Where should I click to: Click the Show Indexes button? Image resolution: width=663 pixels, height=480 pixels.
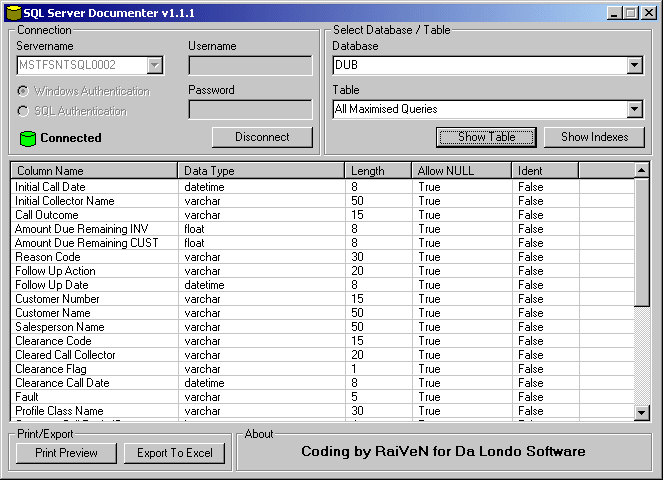[x=594, y=137]
